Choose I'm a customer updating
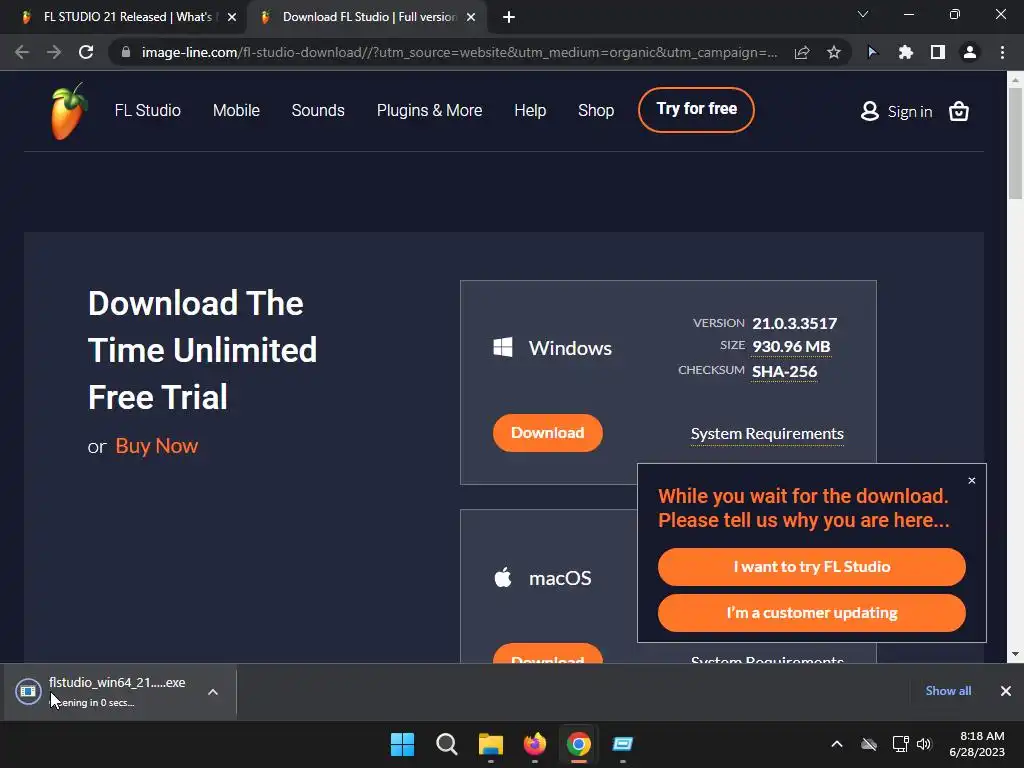This screenshot has width=1024, height=768. (812, 613)
